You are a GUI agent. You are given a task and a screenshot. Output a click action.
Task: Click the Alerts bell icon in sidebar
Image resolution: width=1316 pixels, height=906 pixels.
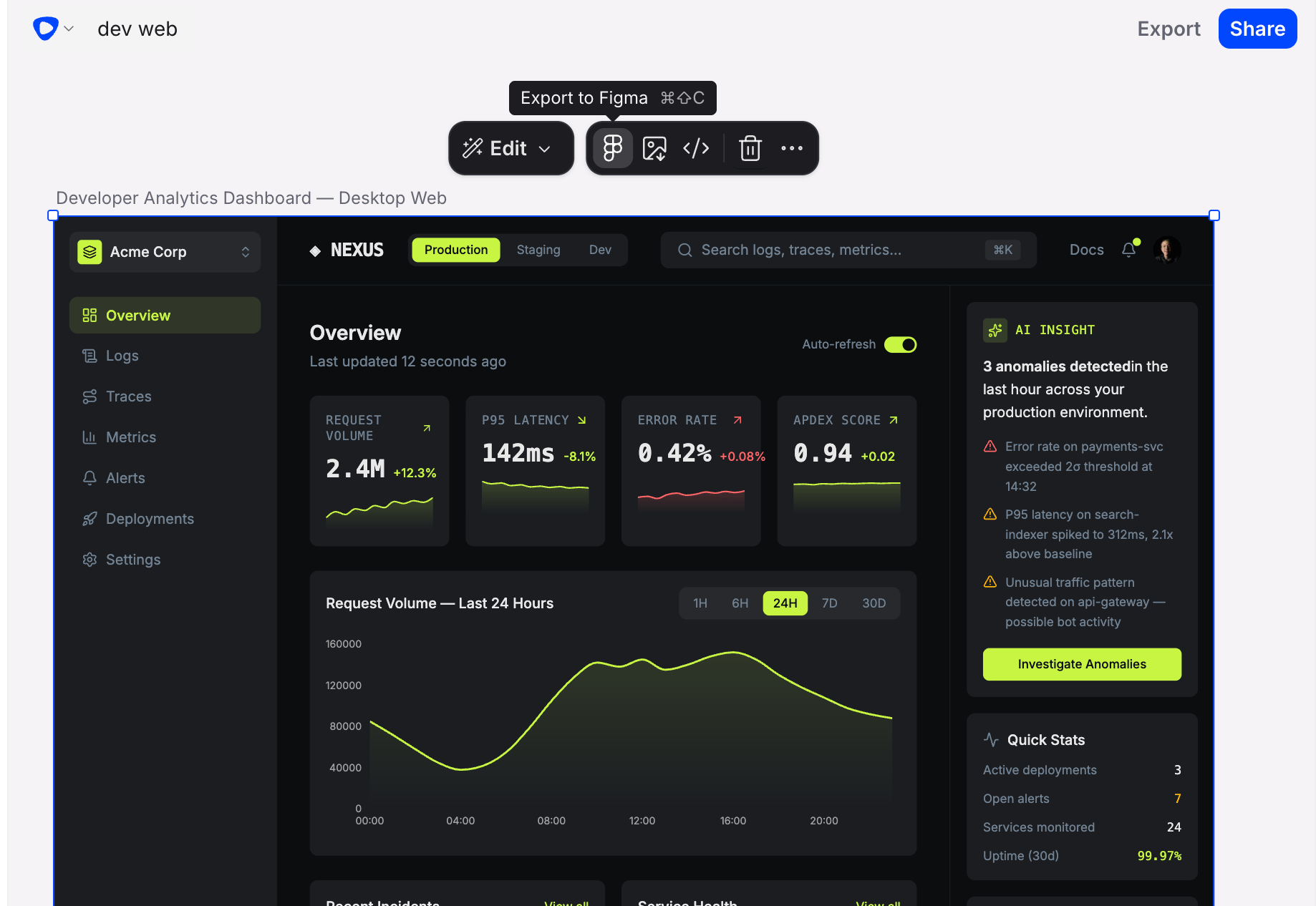pyautogui.click(x=89, y=478)
